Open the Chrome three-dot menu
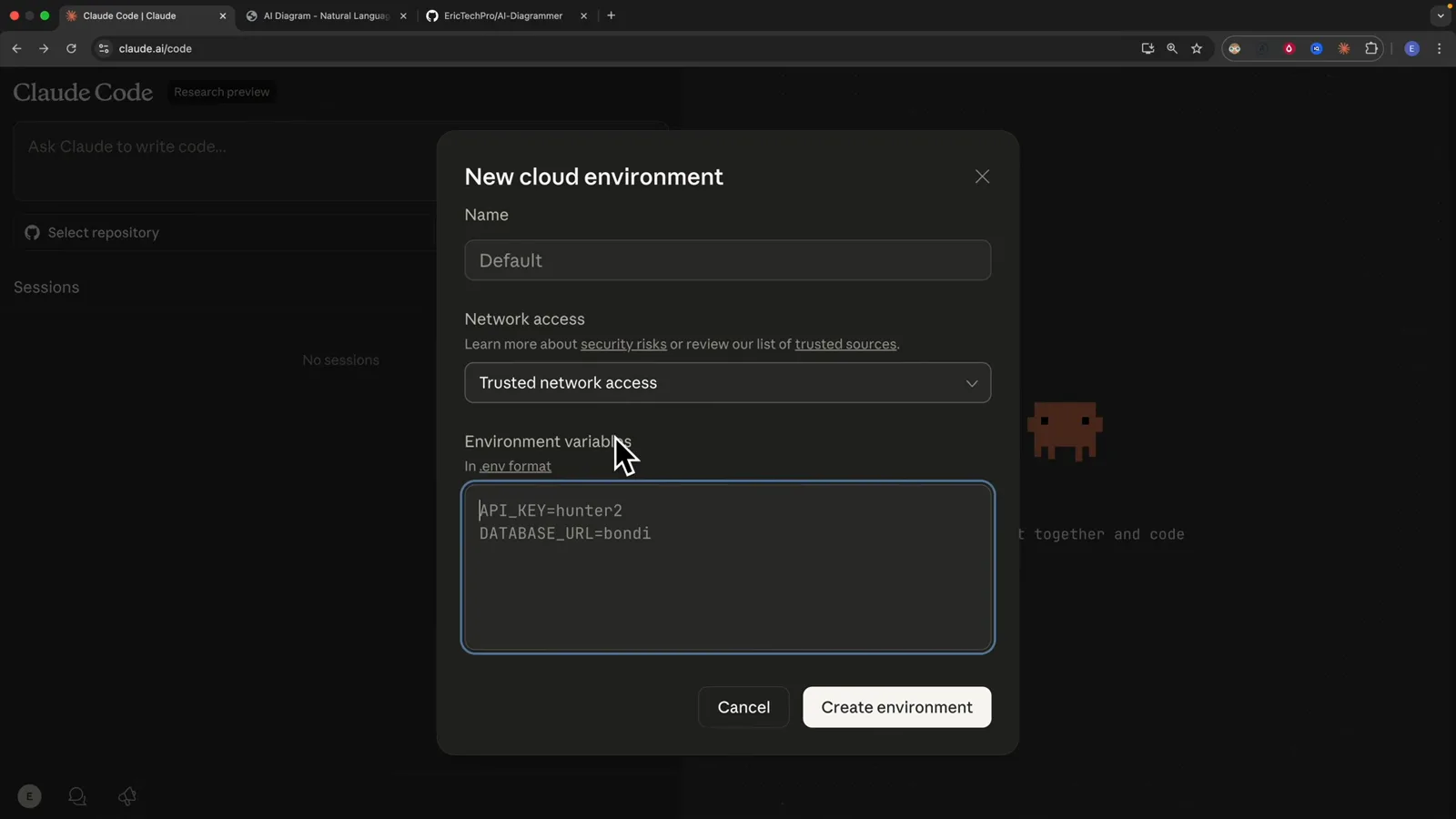The width and height of the screenshot is (1456, 819). pos(1439,48)
